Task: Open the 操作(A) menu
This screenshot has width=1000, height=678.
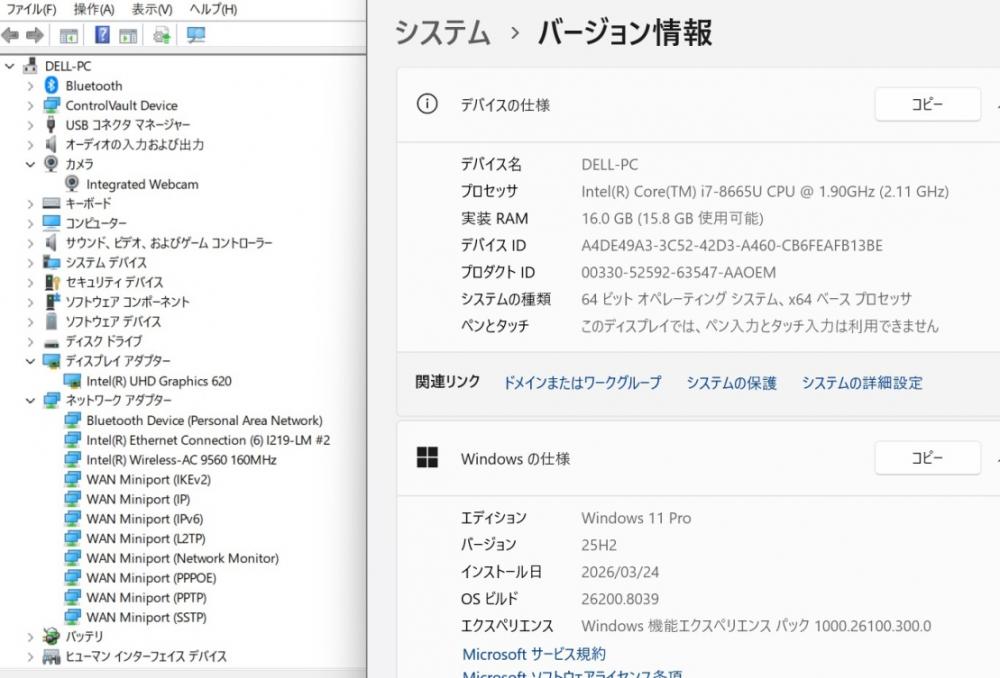Action: pyautogui.click(x=94, y=9)
